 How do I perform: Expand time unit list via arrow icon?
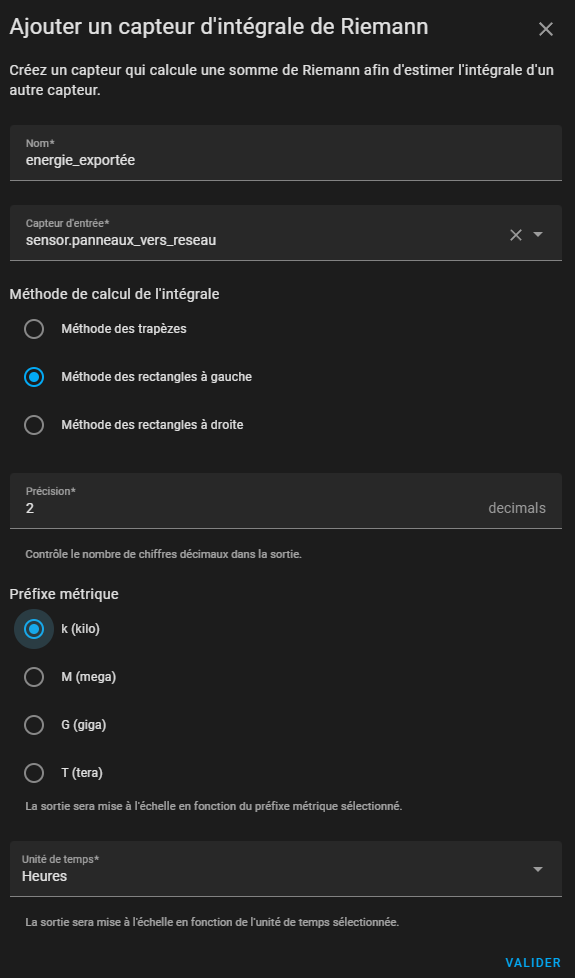click(x=538, y=869)
